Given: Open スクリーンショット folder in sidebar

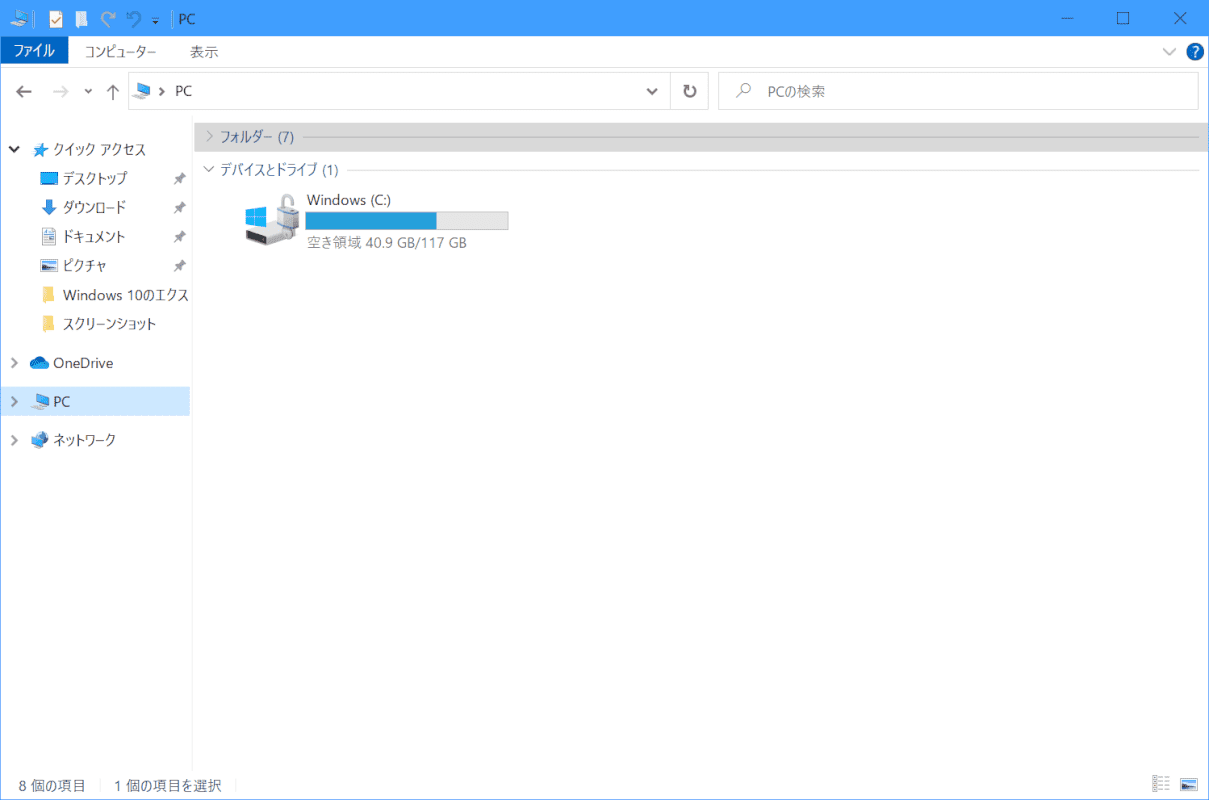Looking at the screenshot, I should 110,324.
